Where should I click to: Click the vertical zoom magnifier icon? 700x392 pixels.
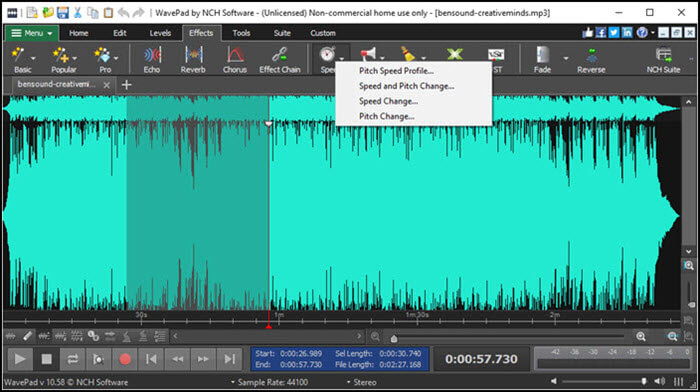pos(689,266)
